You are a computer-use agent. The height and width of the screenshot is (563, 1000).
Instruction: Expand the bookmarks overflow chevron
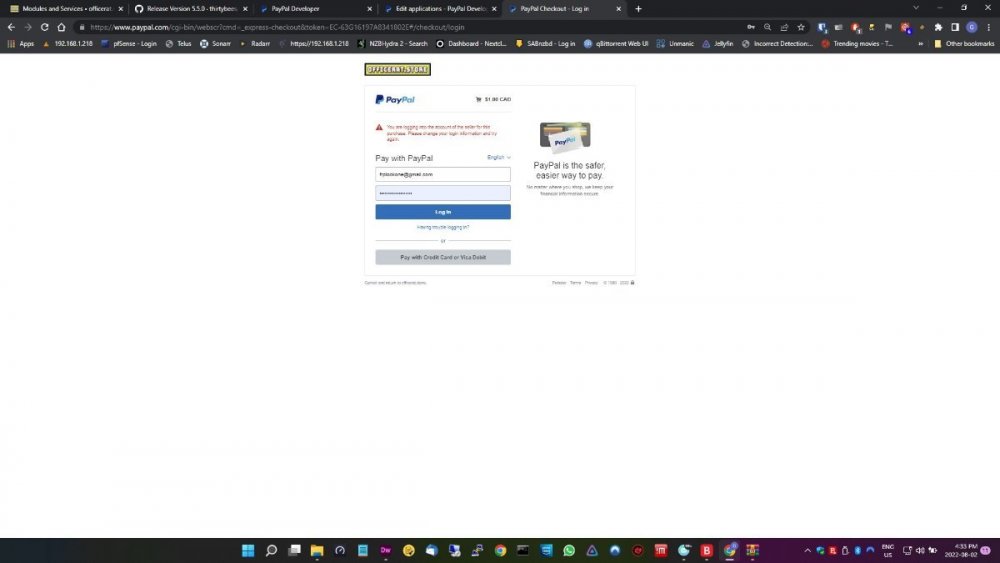coord(920,44)
